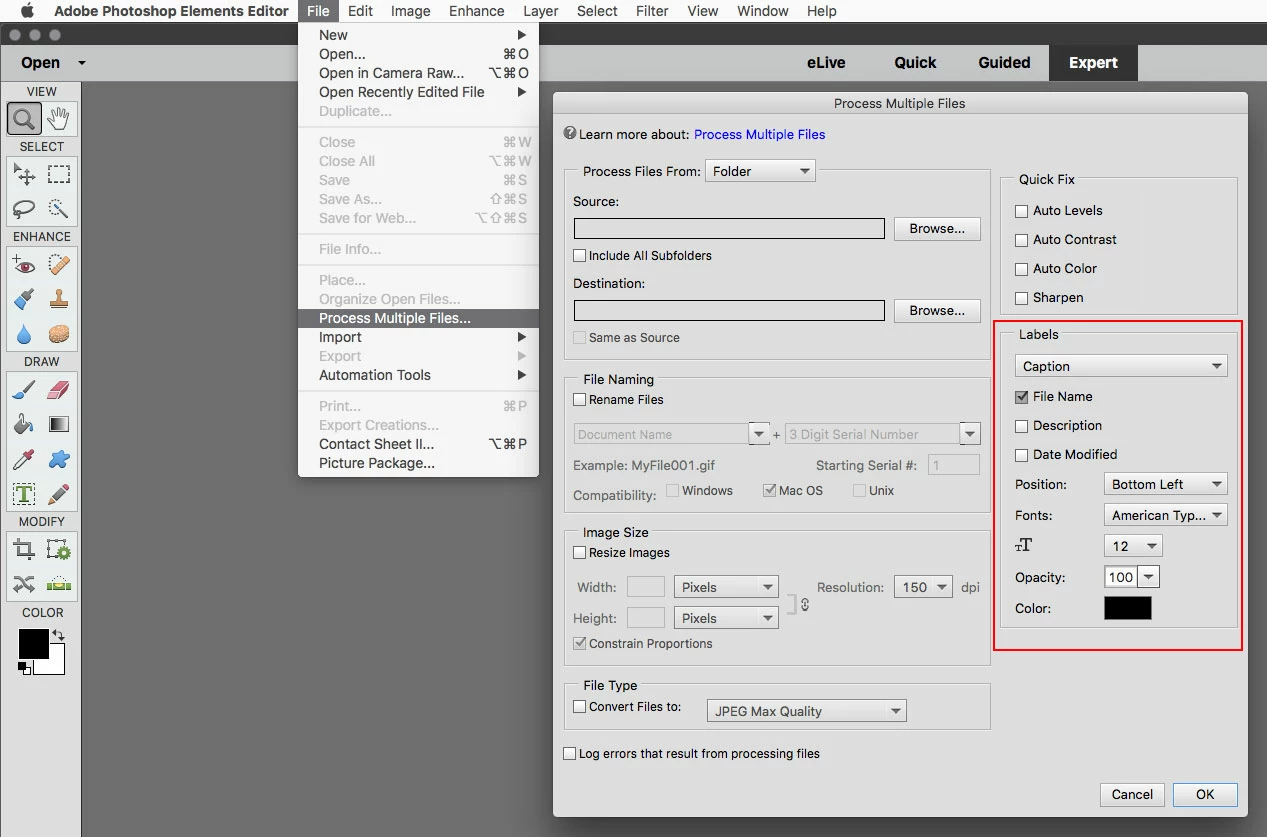Select the Custom Shape tool

[x=59, y=459]
